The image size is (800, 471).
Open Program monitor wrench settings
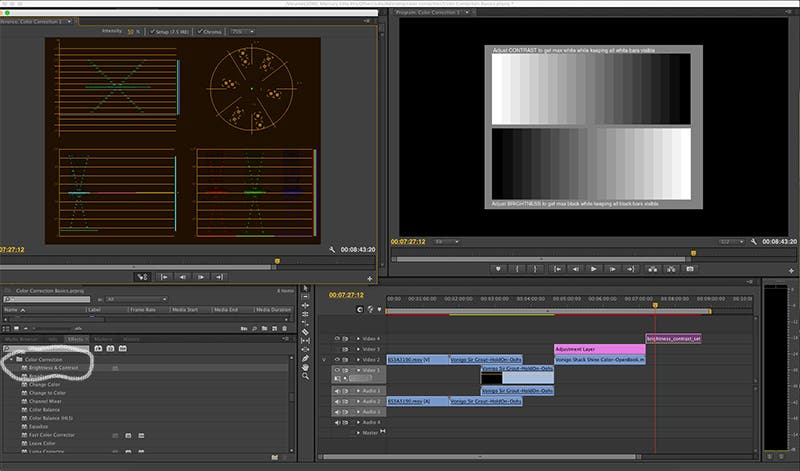coord(754,242)
